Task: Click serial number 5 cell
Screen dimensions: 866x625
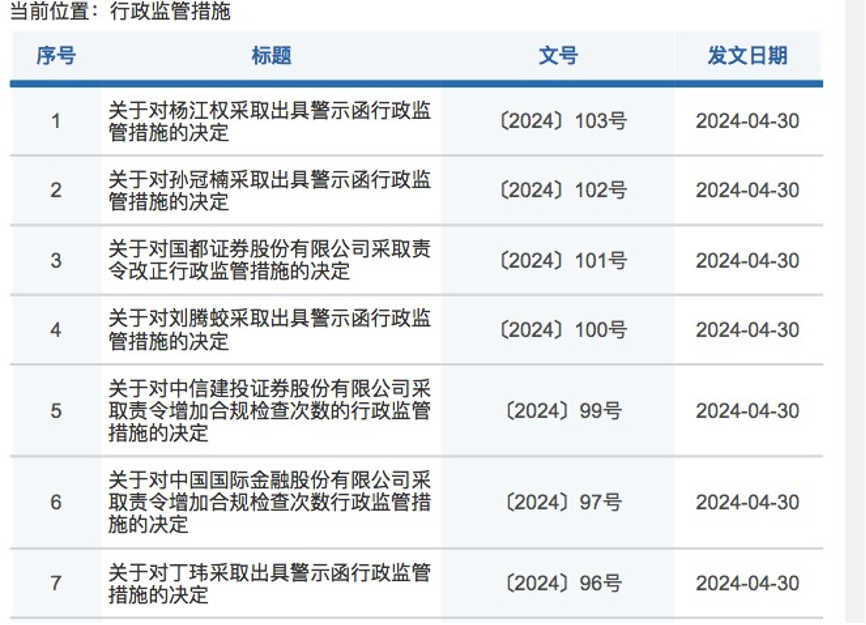Action: 56,411
